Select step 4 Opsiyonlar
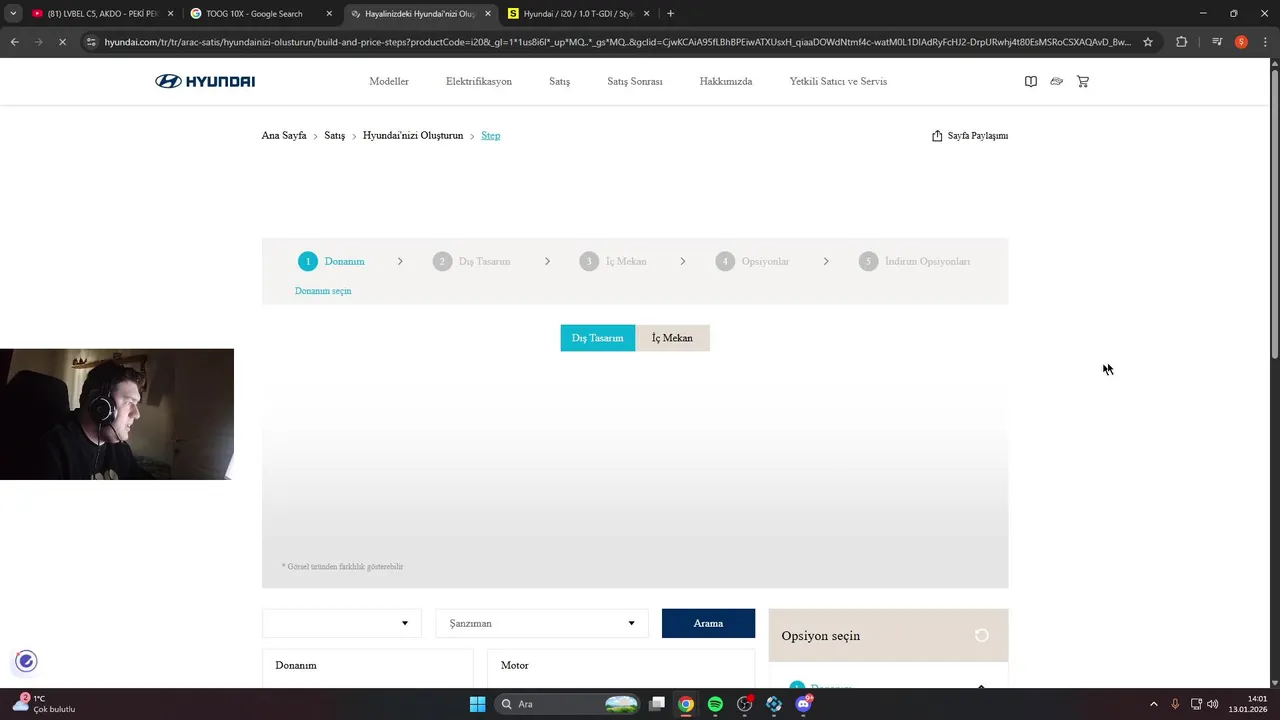Viewport: 1280px width, 720px height. (x=752, y=261)
